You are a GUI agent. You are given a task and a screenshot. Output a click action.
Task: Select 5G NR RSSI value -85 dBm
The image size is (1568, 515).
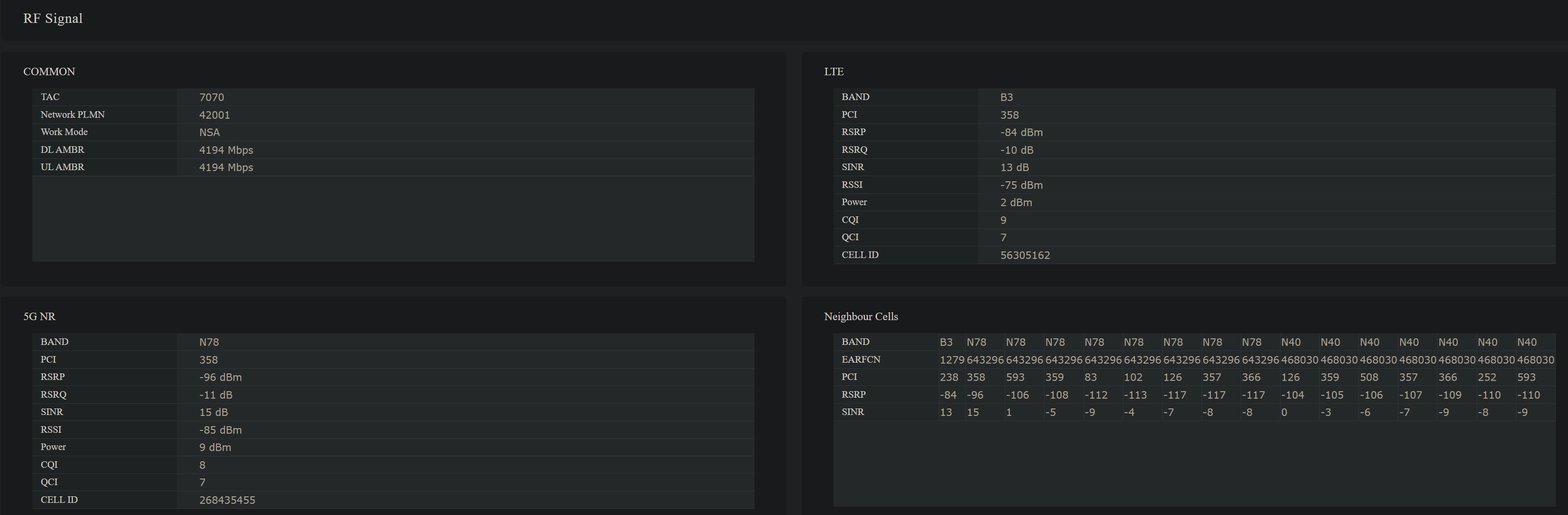220,430
